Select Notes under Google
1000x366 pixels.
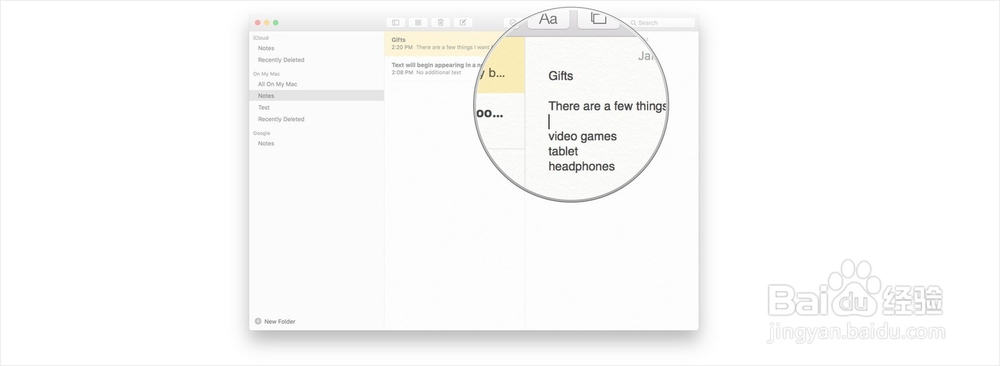pyautogui.click(x=266, y=143)
